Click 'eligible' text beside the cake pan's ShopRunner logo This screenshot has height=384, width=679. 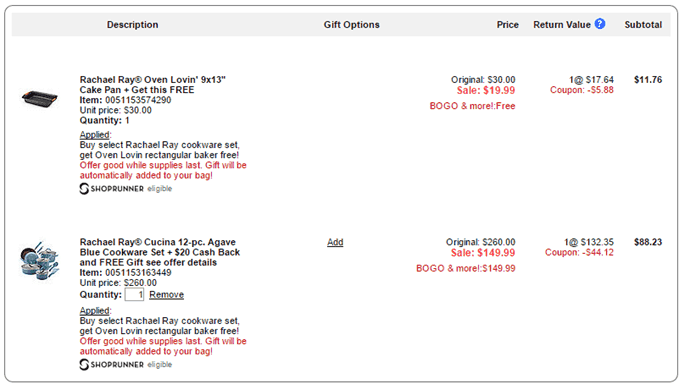(160, 189)
